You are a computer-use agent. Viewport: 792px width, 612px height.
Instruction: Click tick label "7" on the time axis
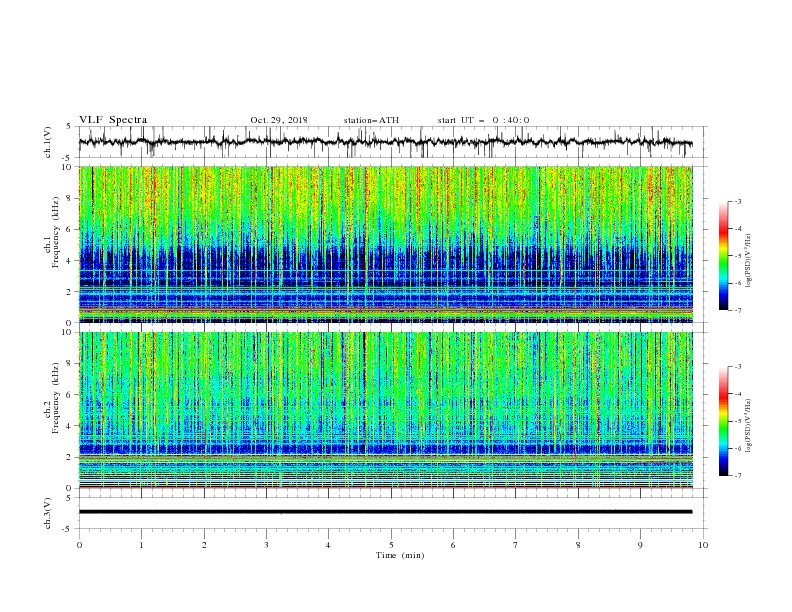pos(516,545)
